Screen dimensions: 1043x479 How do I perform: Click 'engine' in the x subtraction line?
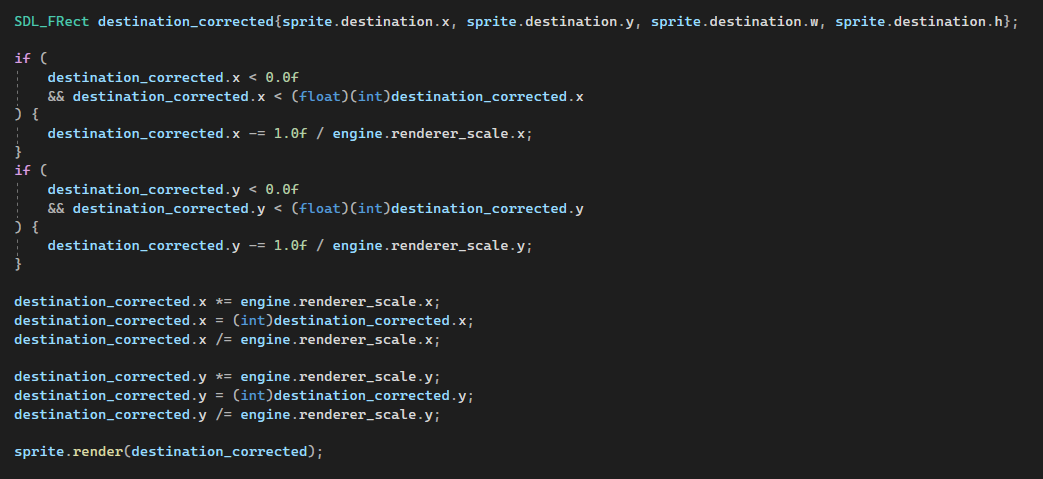(x=357, y=134)
